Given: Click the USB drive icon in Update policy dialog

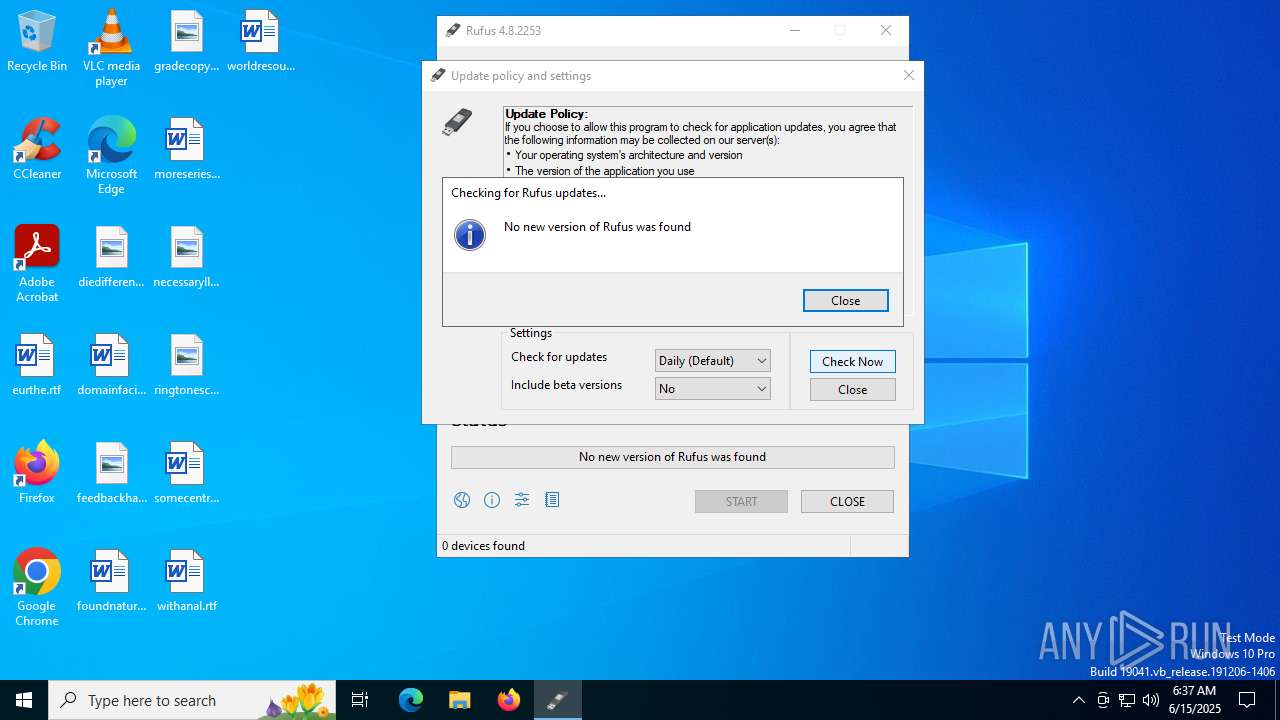Looking at the screenshot, I should tap(457, 123).
